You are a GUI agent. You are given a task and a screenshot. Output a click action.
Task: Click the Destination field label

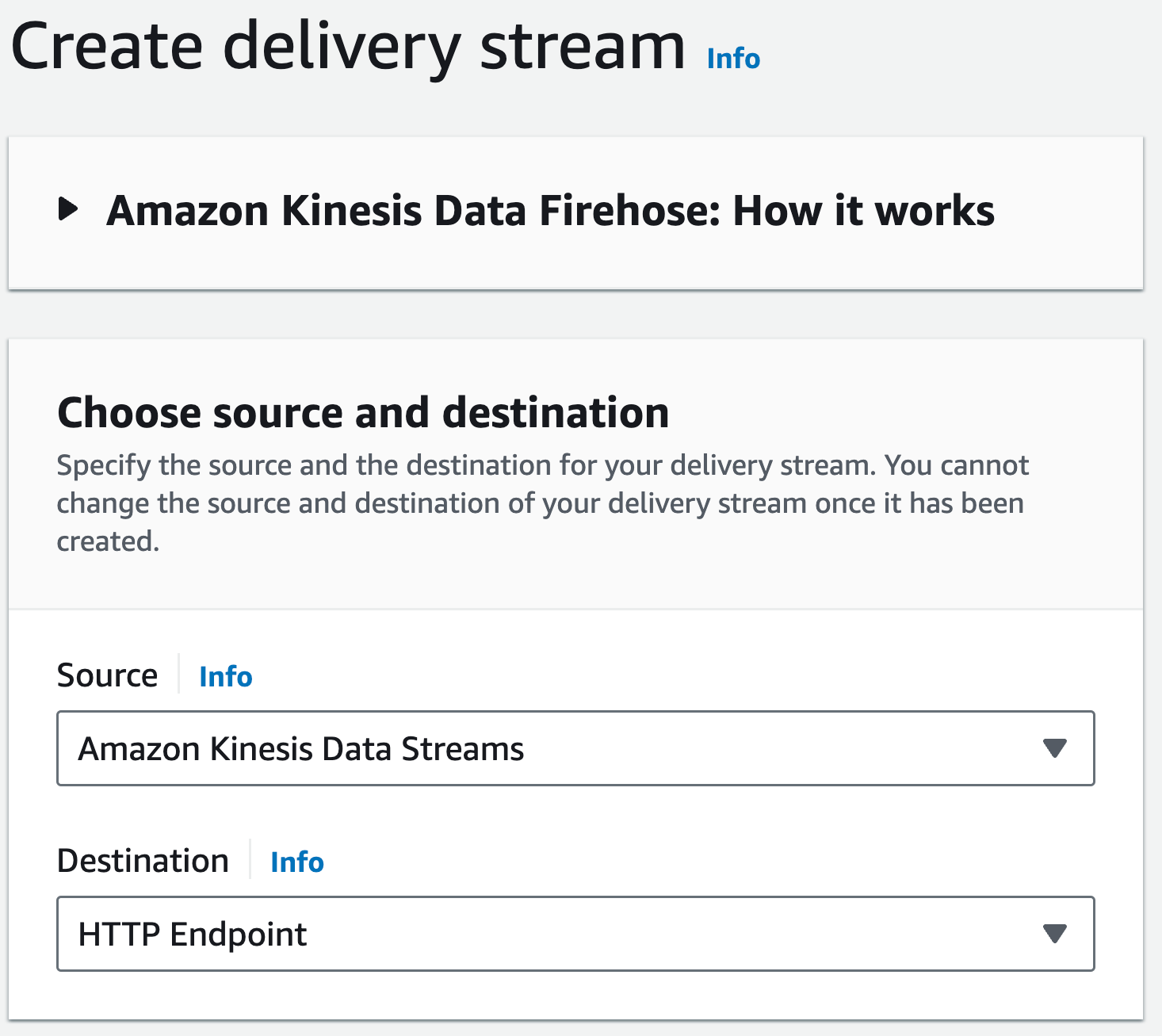pyautogui.click(x=143, y=861)
